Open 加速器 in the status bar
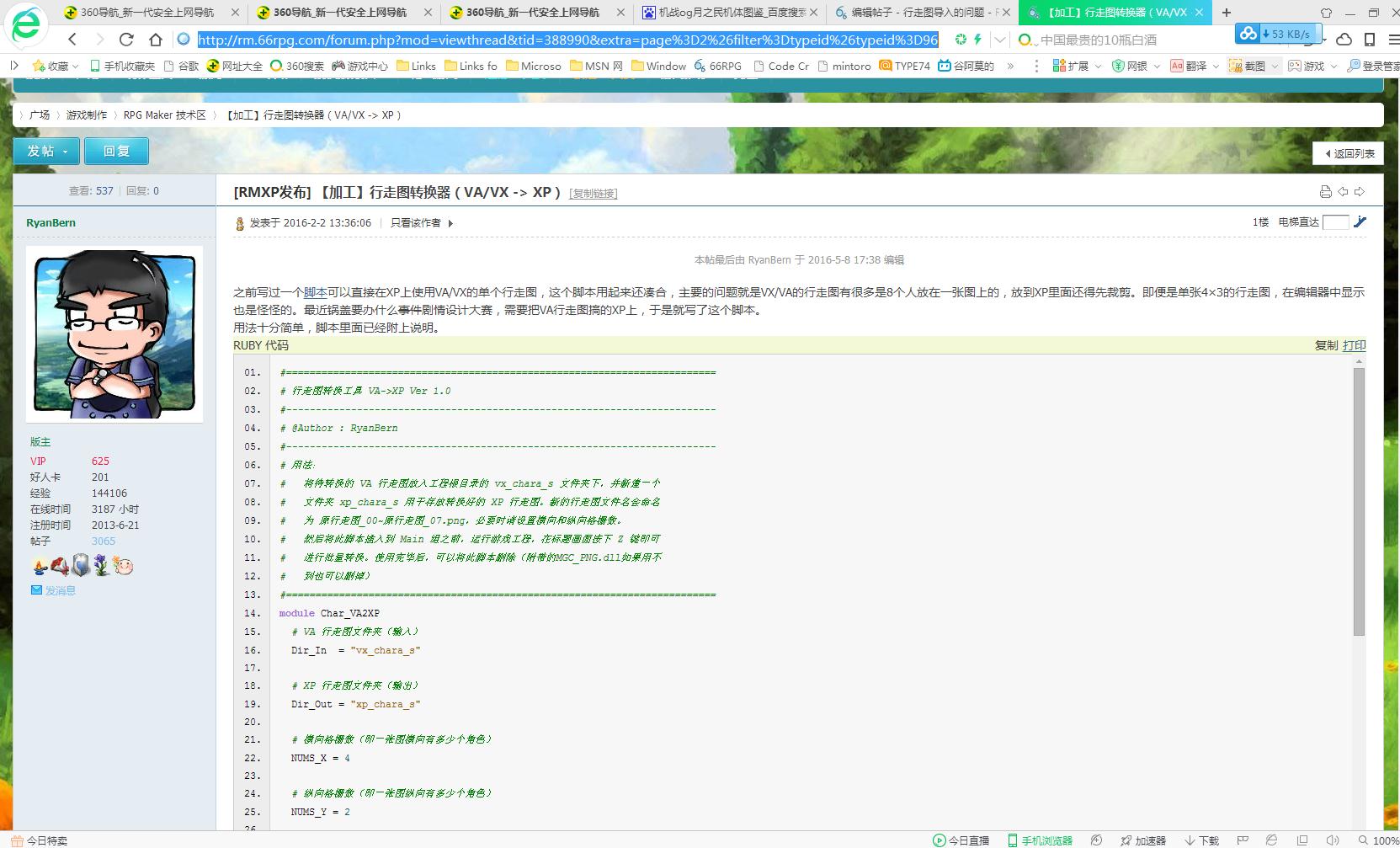This screenshot has width=1400, height=848. point(1143,840)
